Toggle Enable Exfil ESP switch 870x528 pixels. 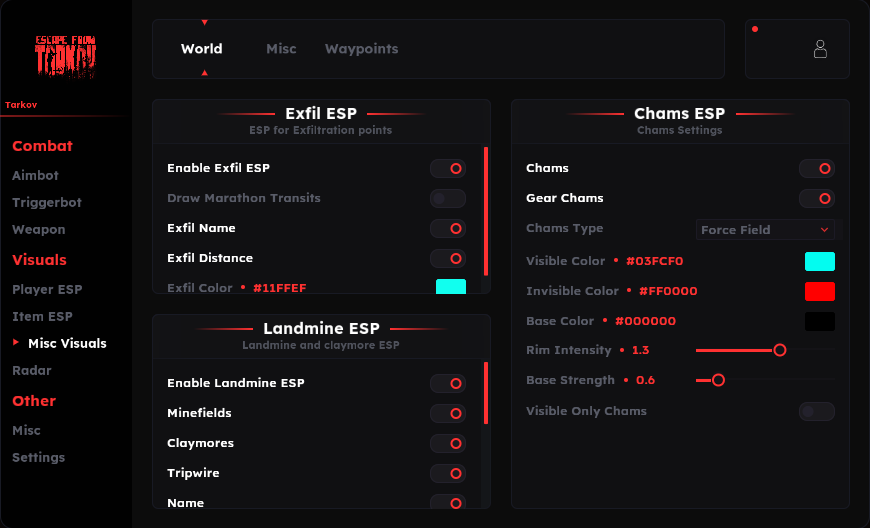pyautogui.click(x=448, y=169)
